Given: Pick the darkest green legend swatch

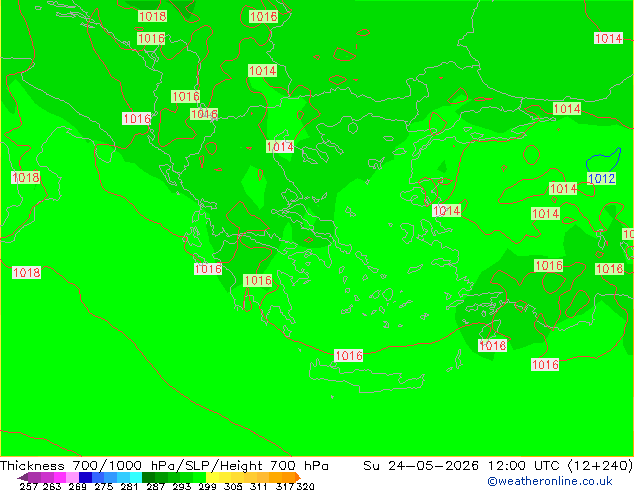Looking at the screenshot, I should tap(148, 477).
